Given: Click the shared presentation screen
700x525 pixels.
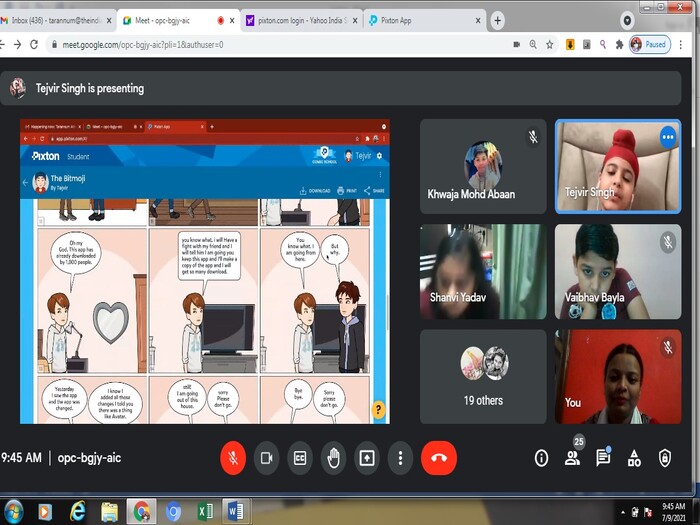Looking at the screenshot, I should point(205,271).
